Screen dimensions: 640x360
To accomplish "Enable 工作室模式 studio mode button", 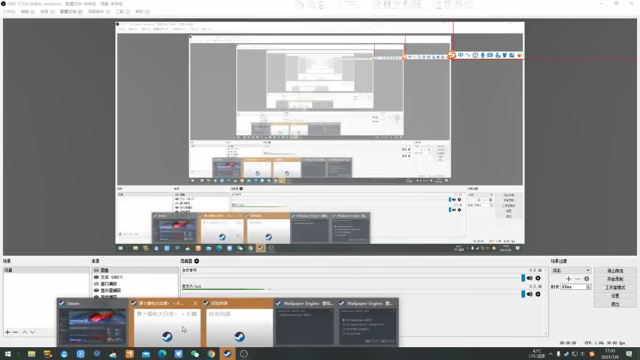I will [615, 287].
